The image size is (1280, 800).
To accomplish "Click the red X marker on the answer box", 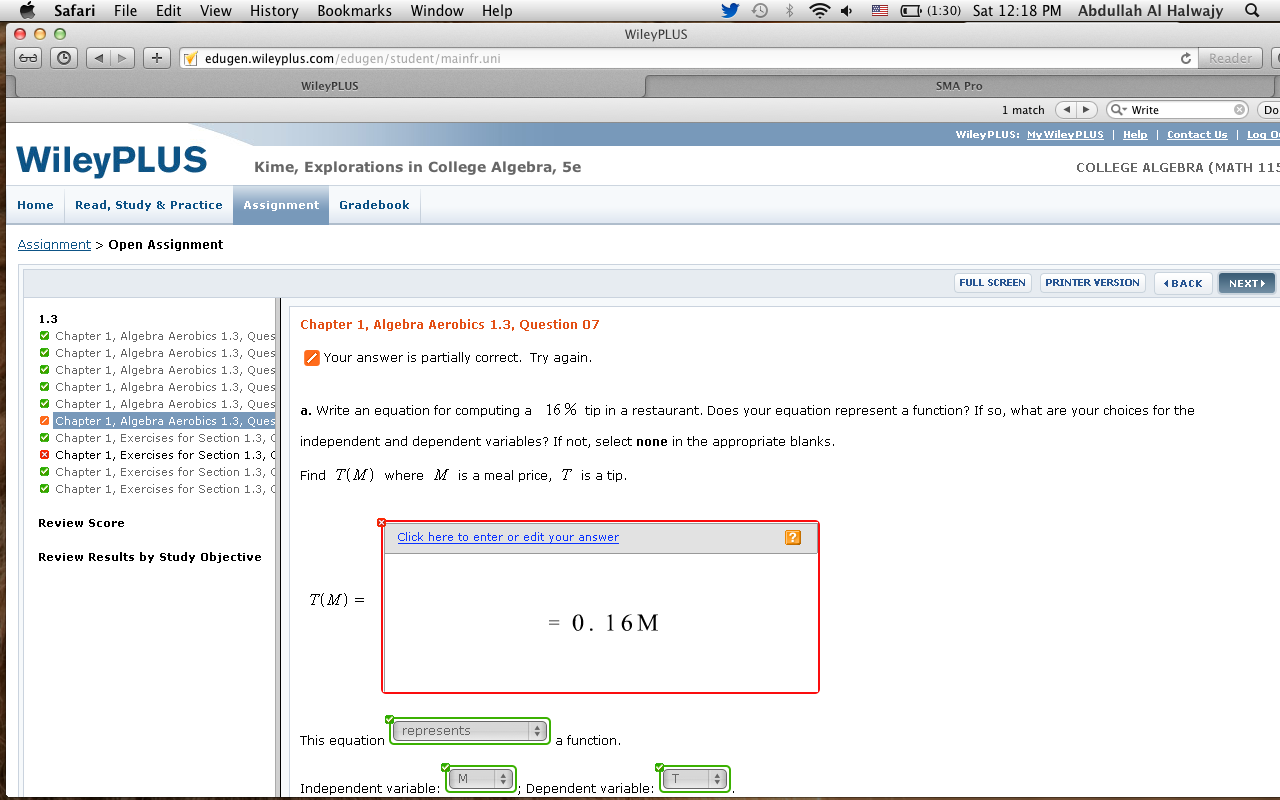I will point(381,522).
